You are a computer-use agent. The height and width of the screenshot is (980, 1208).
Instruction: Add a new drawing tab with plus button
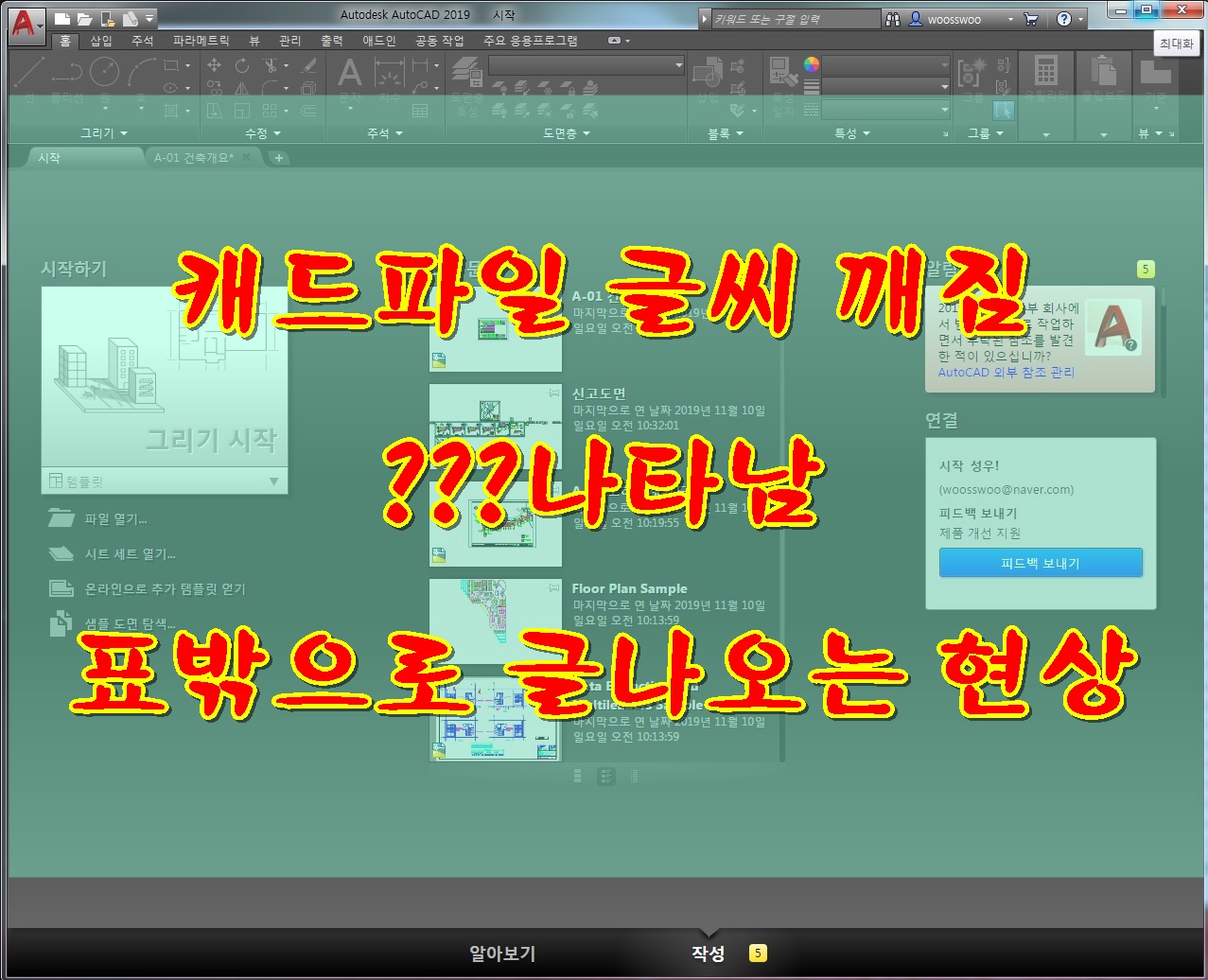[x=279, y=158]
